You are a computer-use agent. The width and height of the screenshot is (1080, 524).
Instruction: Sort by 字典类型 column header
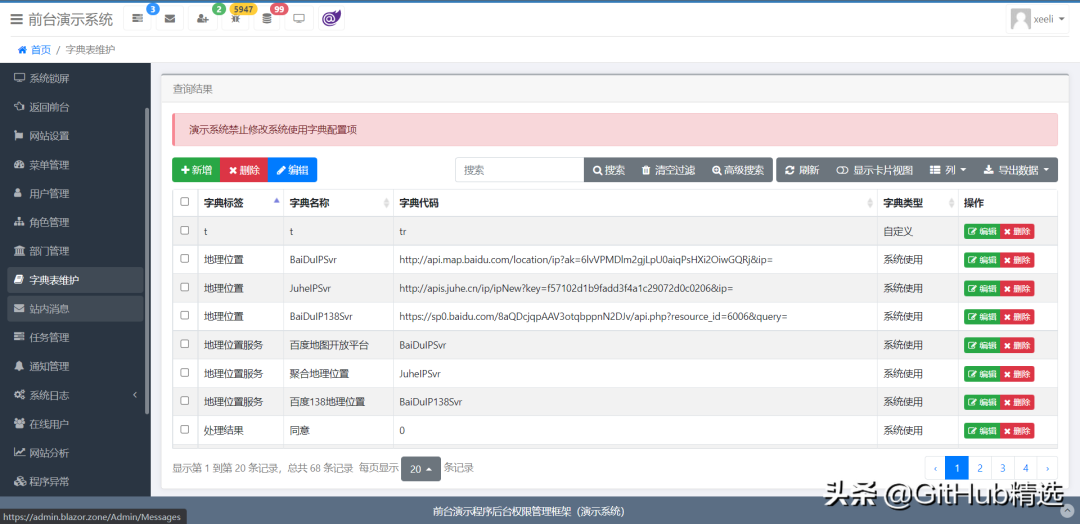click(918, 203)
